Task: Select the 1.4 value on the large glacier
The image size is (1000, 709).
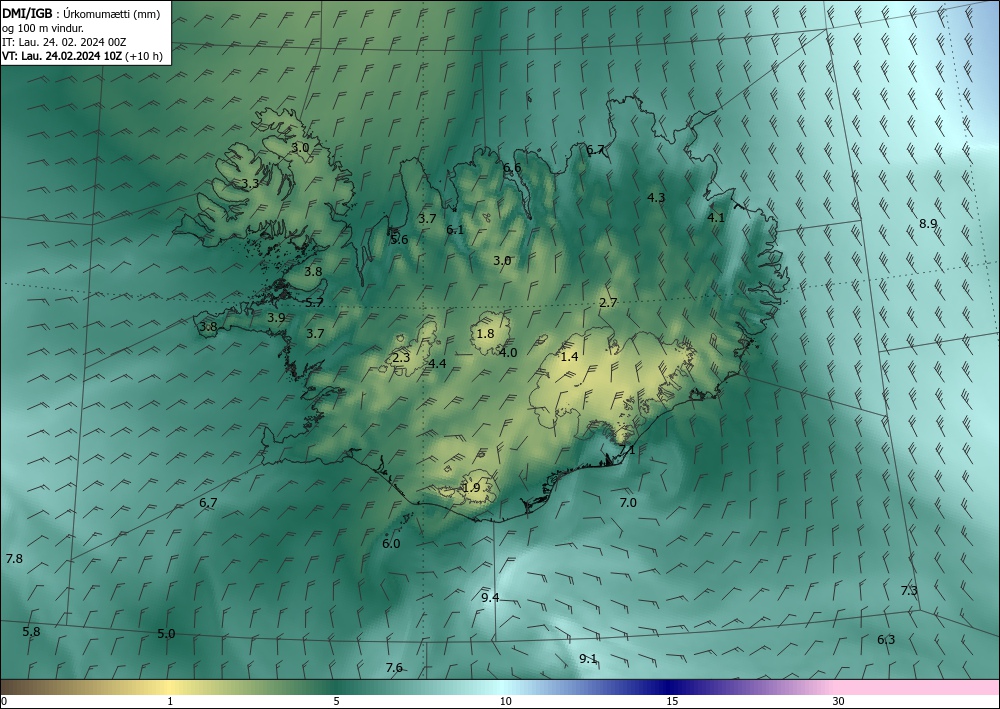Action: [570, 357]
